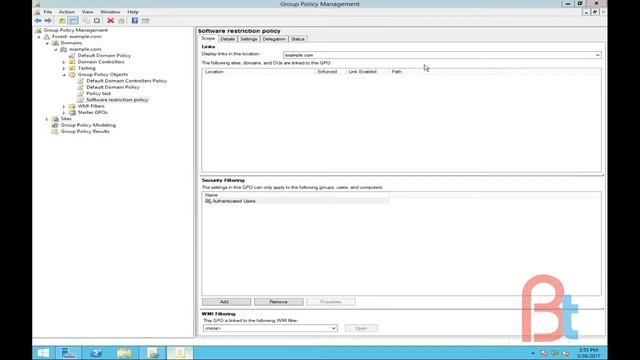Open the View menu

[87, 12]
